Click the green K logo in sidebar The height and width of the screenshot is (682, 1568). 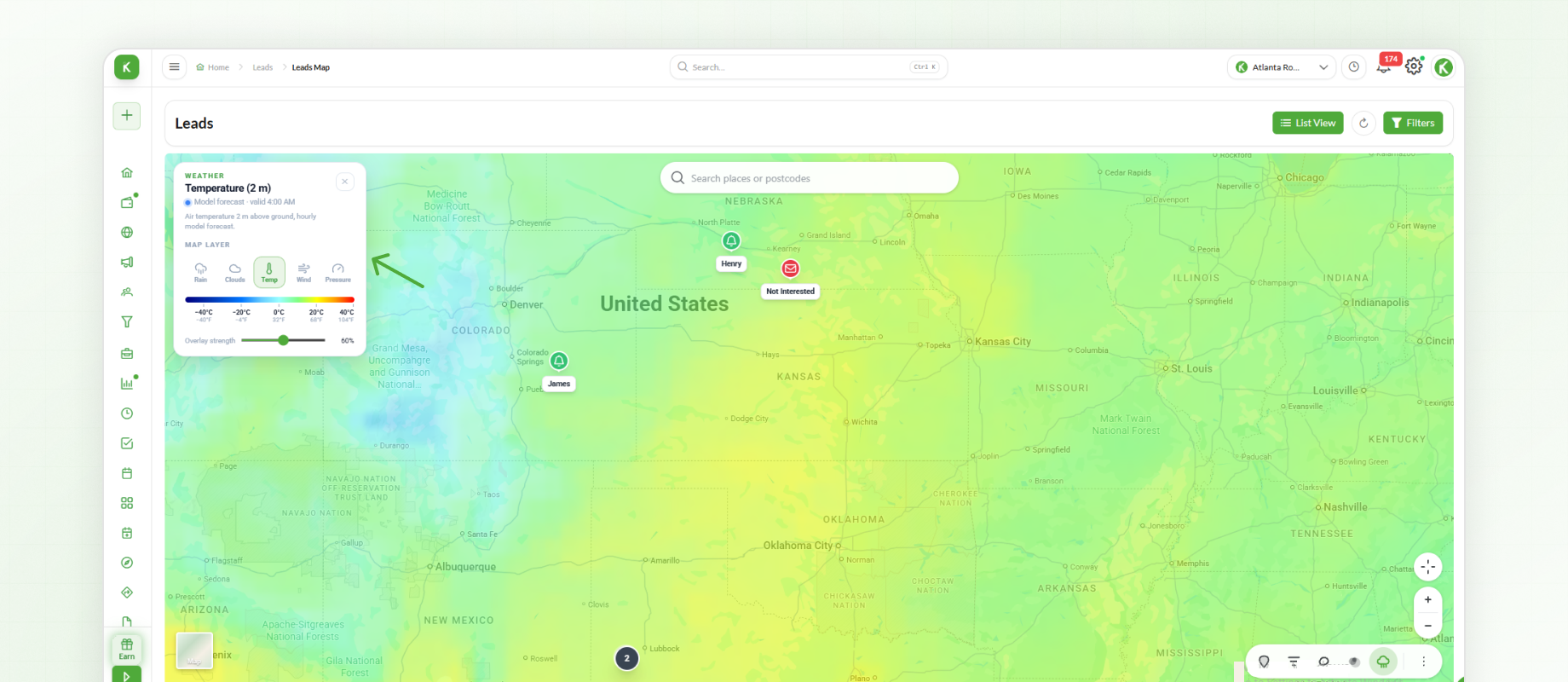tap(126, 67)
